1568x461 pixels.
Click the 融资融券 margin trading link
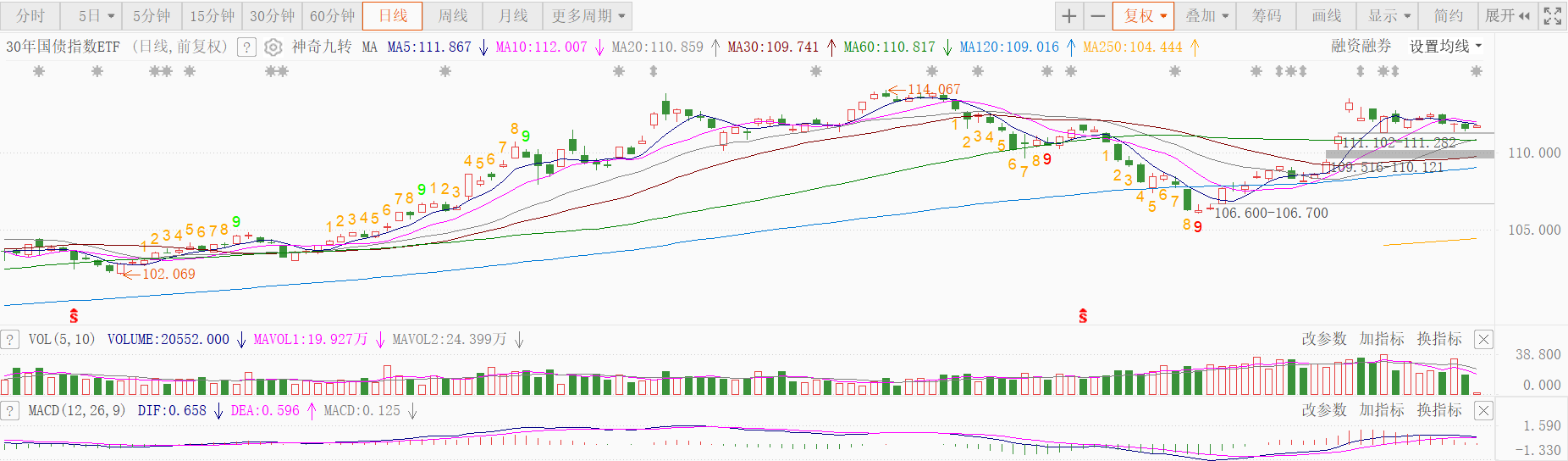click(1361, 47)
